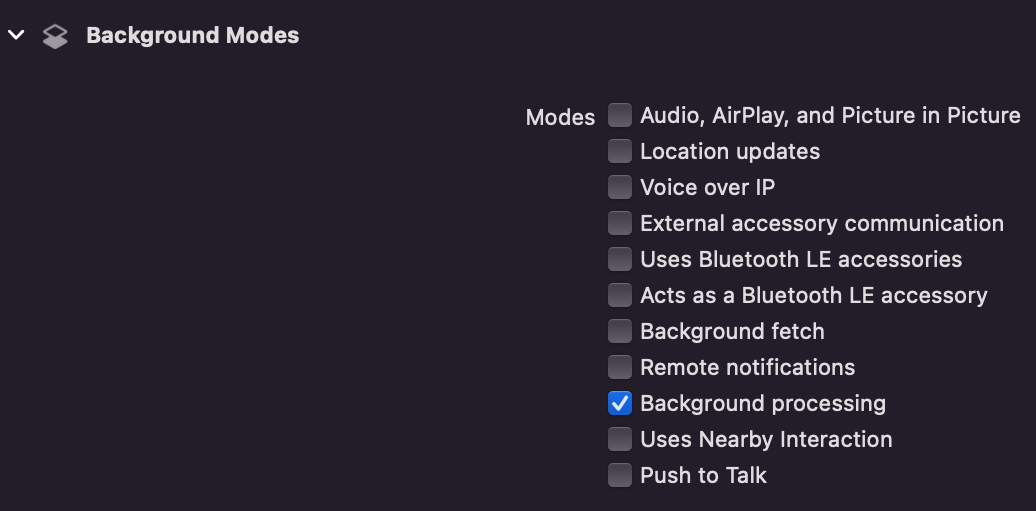Enable External accessory communication checkbox
This screenshot has width=1036, height=511.
pos(621,223)
